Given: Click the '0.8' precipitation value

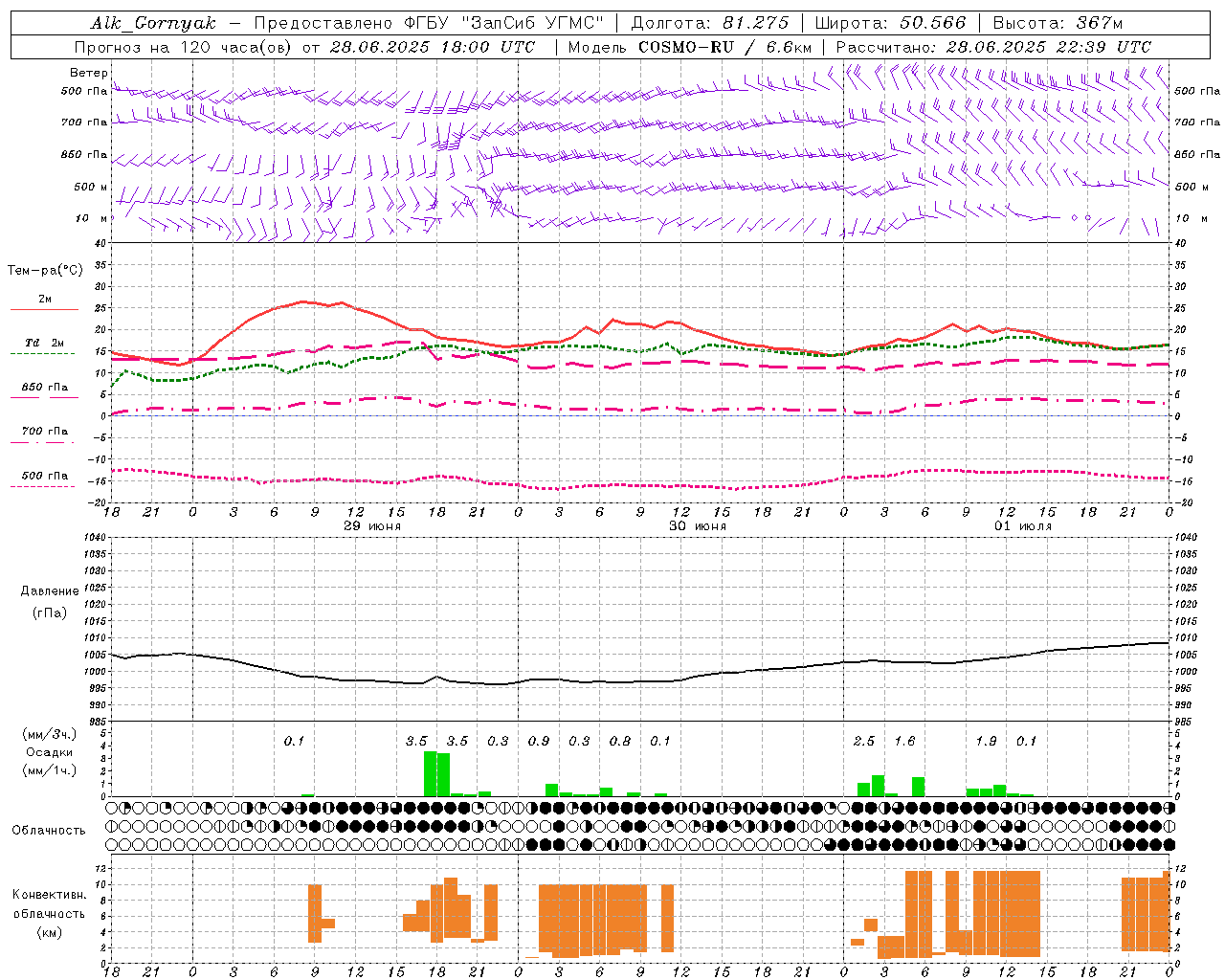Looking at the screenshot, I should point(619,741).
